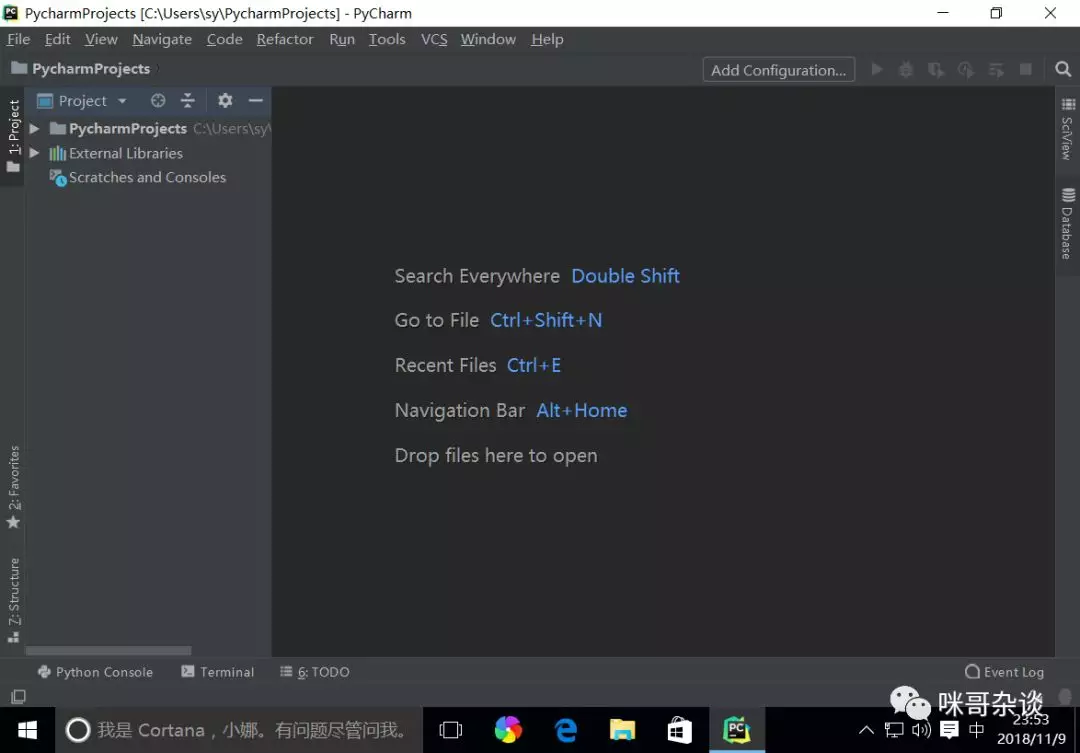Toggle the Z: Structure side tab
The width and height of the screenshot is (1080, 753).
click(x=13, y=599)
